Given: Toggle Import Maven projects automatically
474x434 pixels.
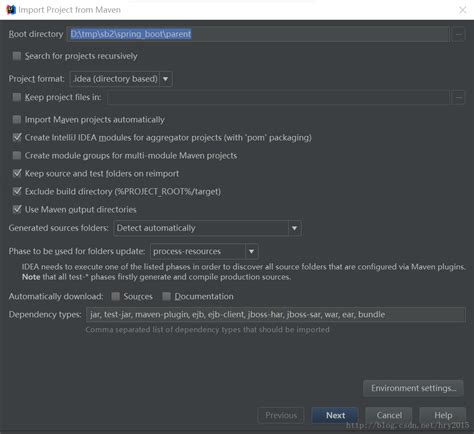Looking at the screenshot, I should click(x=17, y=119).
